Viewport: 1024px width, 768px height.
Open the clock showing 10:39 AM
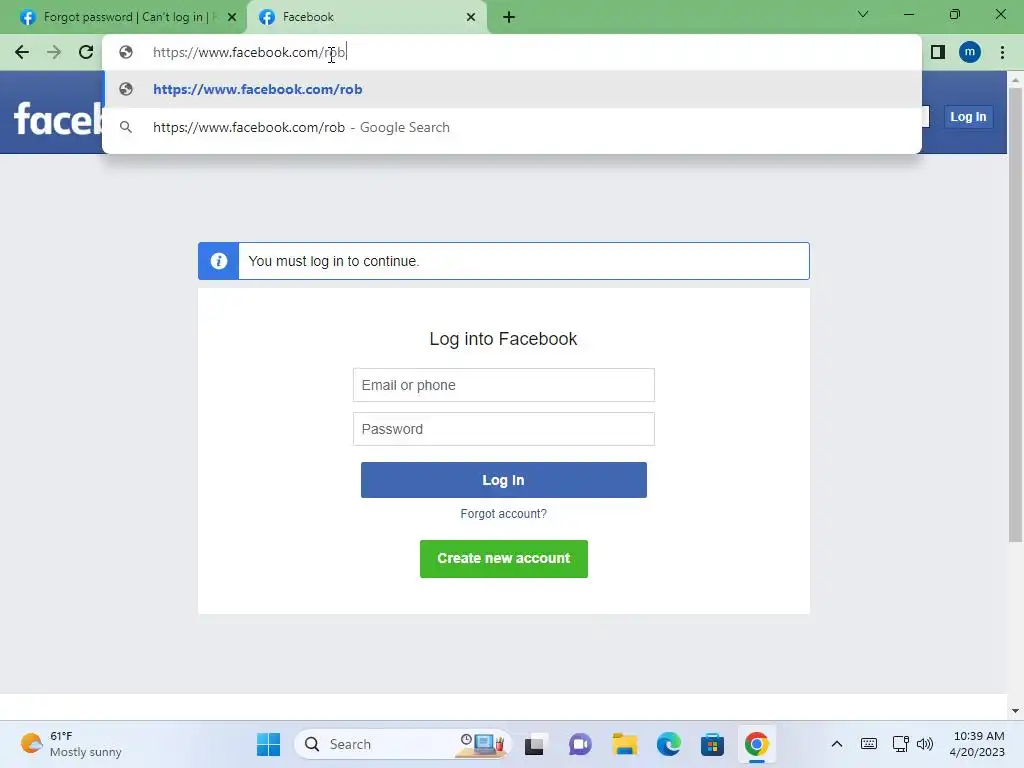(977, 744)
